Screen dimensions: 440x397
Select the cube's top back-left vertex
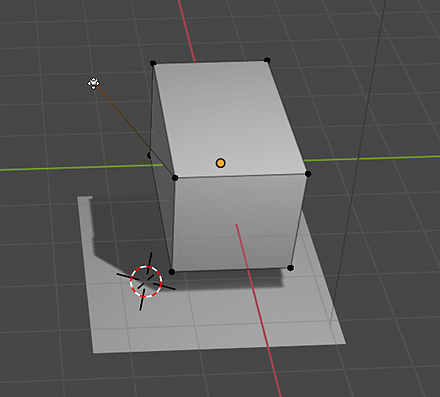[x=153, y=63]
